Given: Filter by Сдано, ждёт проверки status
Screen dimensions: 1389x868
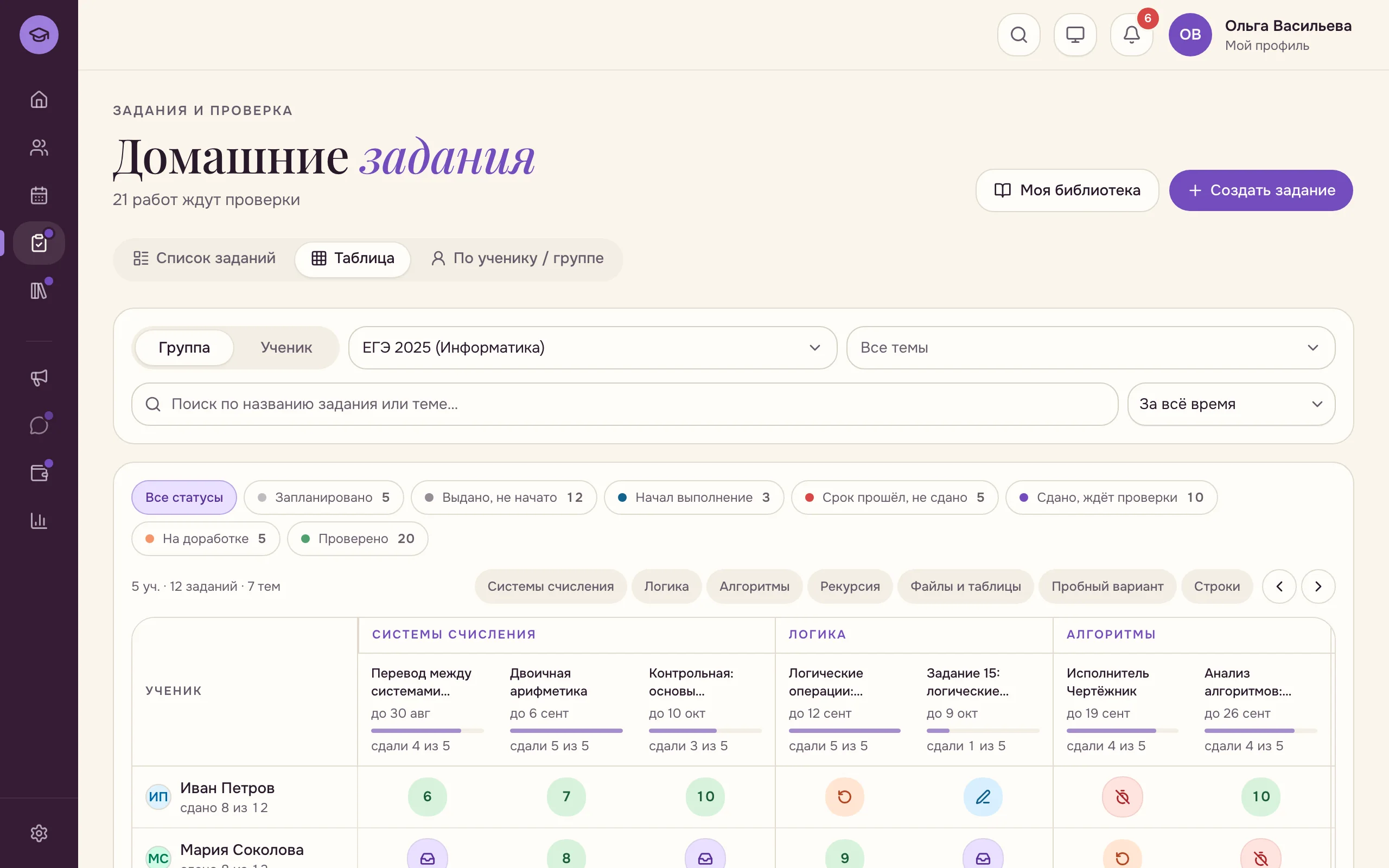Looking at the screenshot, I should point(1111,497).
